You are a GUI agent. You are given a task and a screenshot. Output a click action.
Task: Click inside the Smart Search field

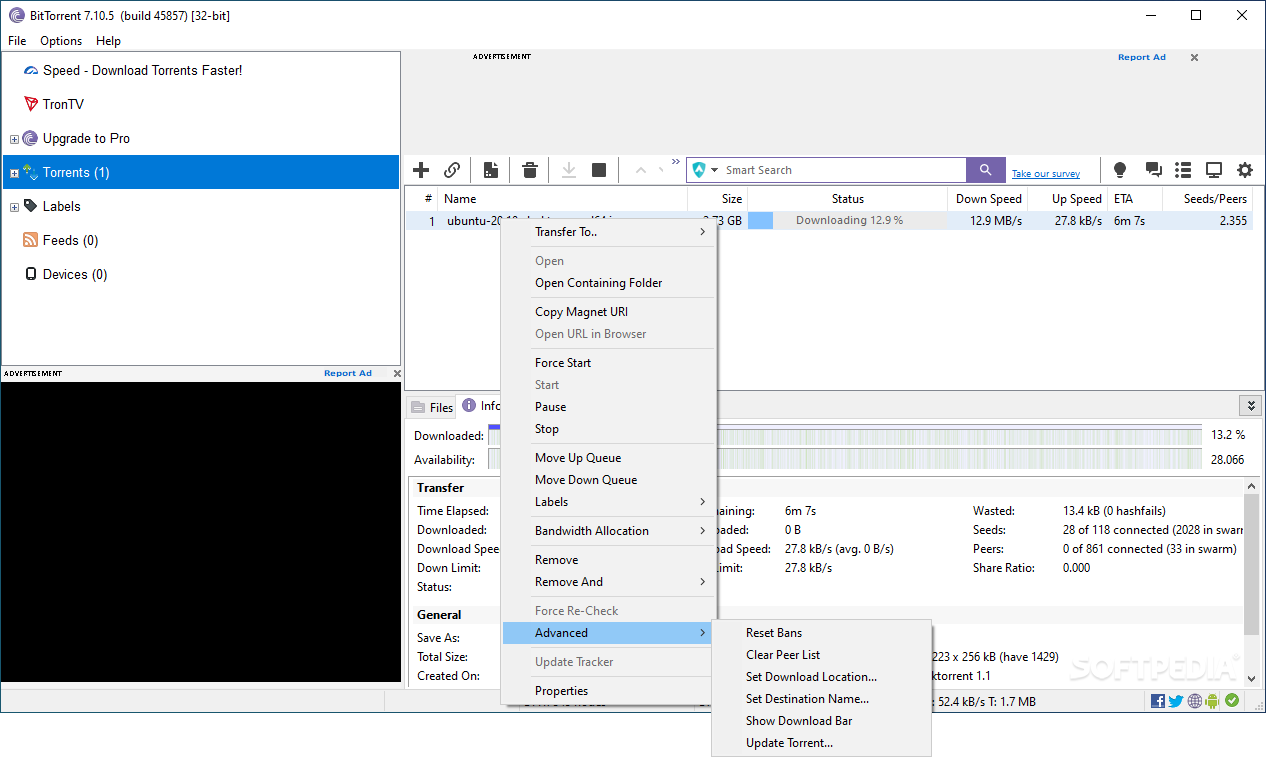844,170
